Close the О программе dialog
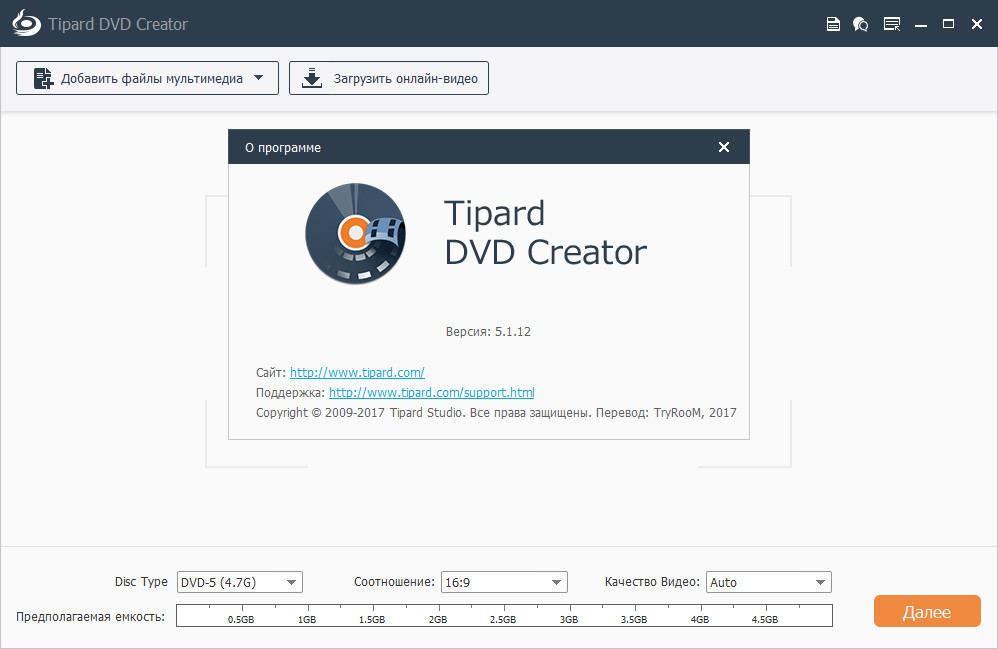This screenshot has width=998, height=649. tap(724, 147)
